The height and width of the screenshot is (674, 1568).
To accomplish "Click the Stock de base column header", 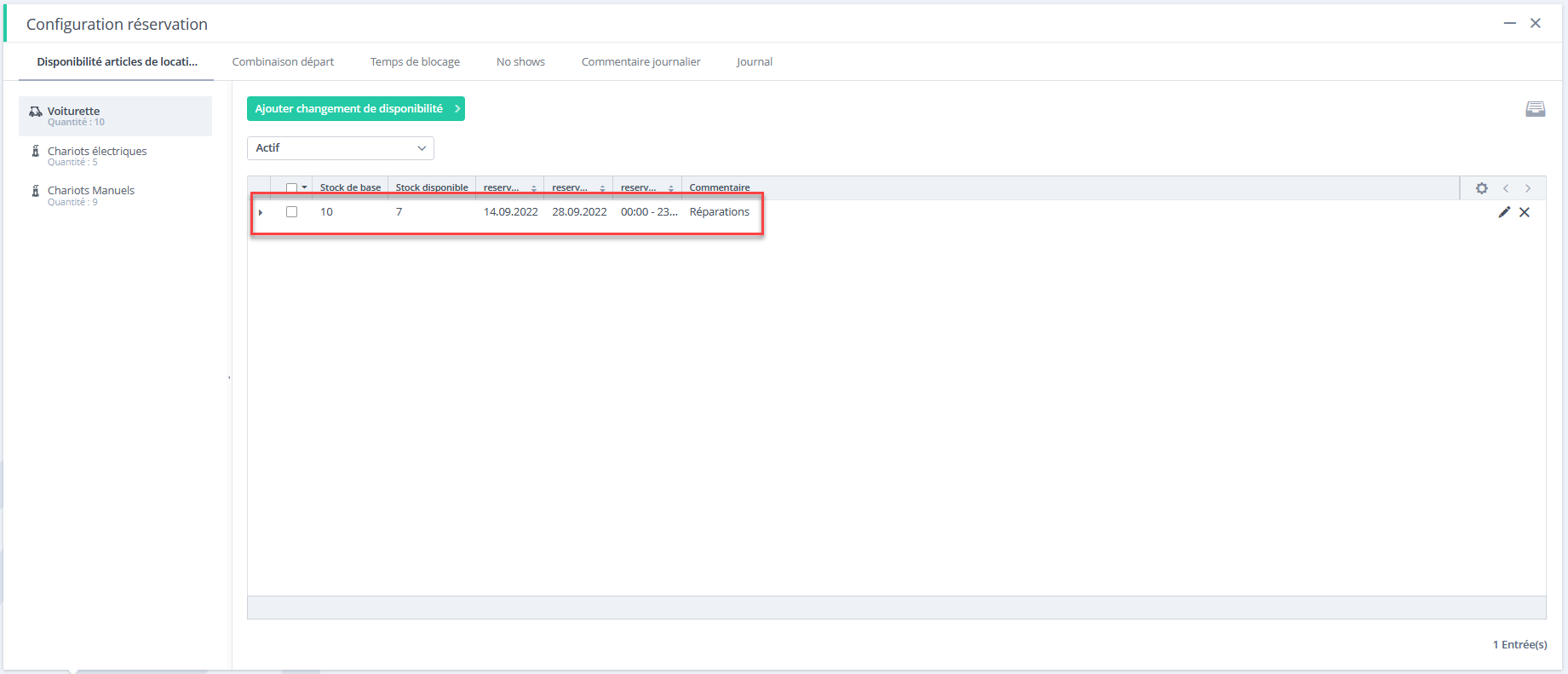I will coord(350,187).
